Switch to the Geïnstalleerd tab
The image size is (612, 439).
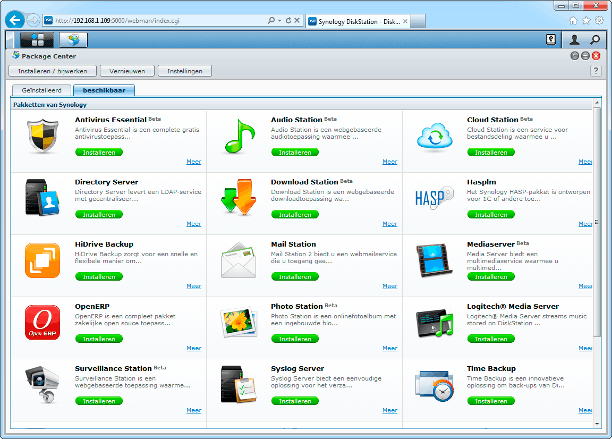41,90
